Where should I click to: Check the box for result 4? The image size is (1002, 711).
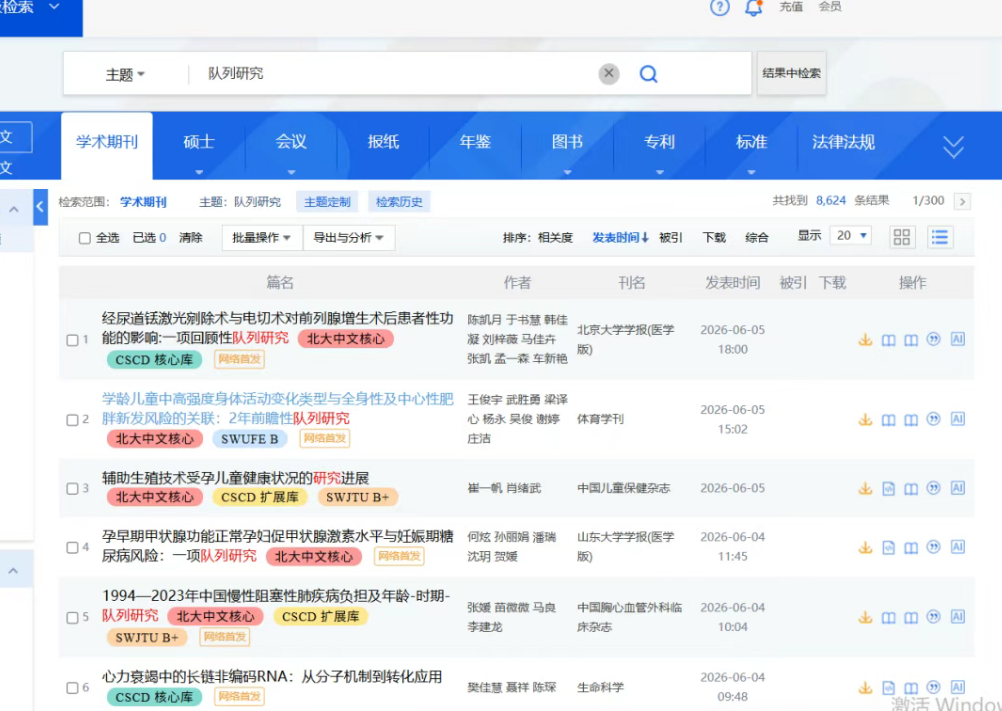[72, 547]
